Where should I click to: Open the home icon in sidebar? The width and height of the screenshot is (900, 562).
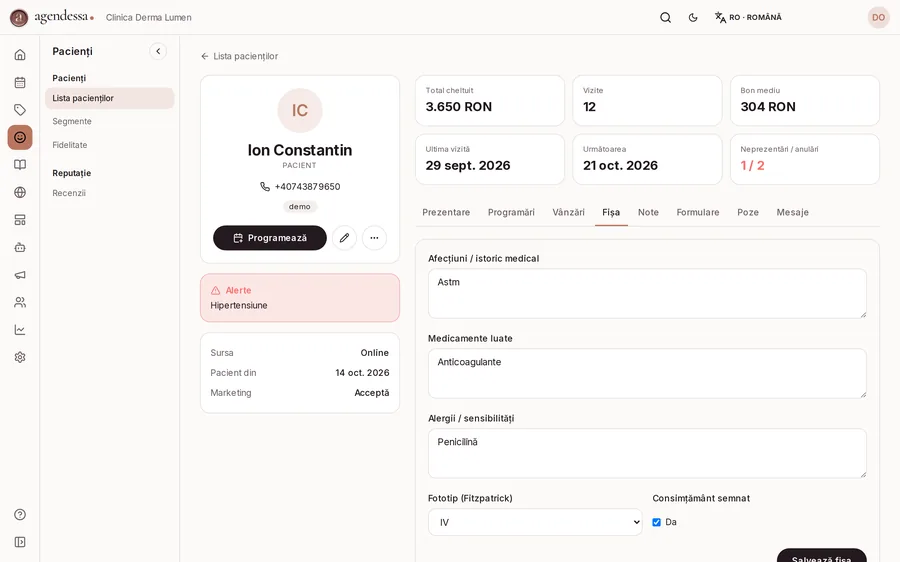point(20,55)
